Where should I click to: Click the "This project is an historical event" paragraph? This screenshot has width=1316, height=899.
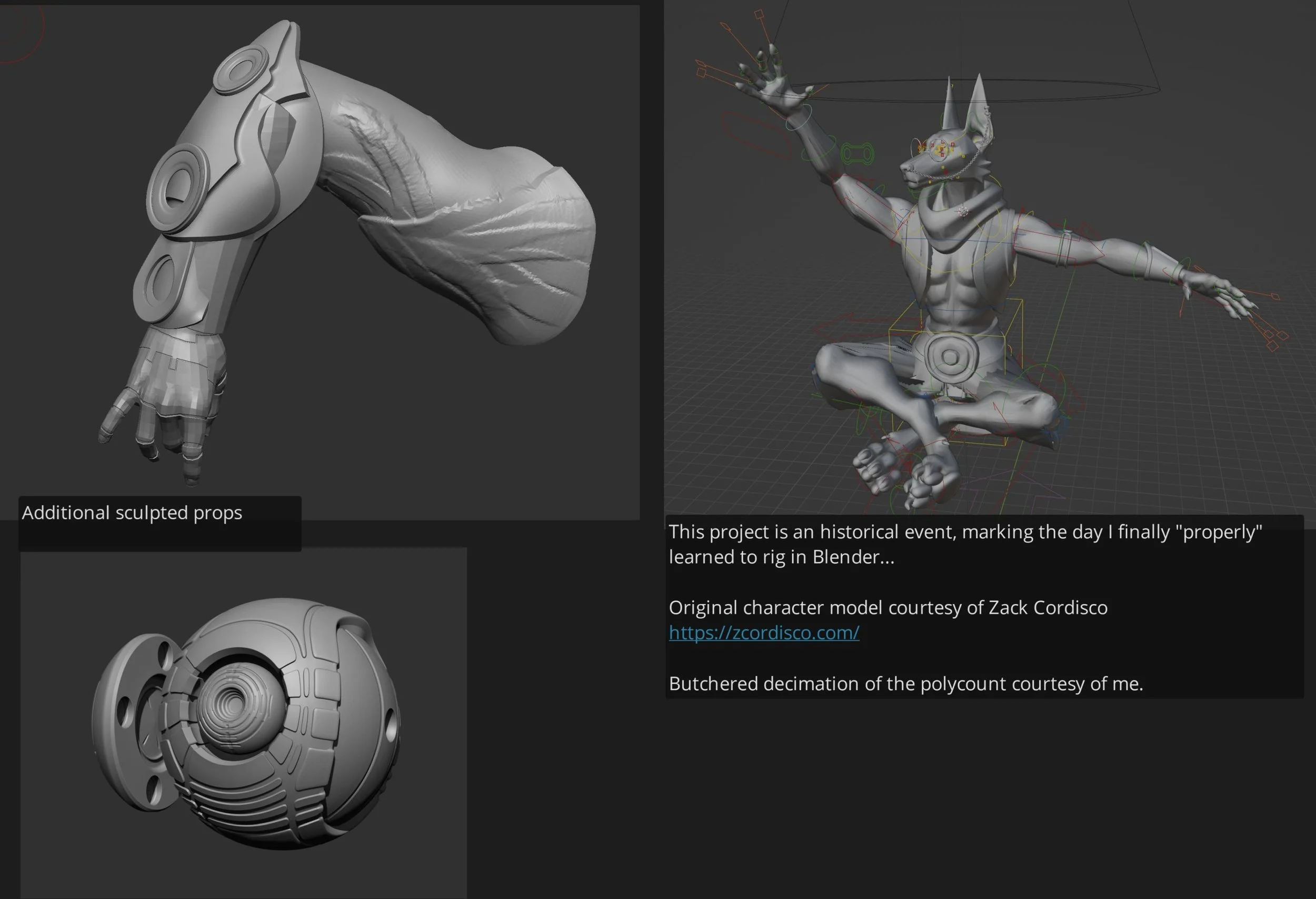click(x=965, y=544)
